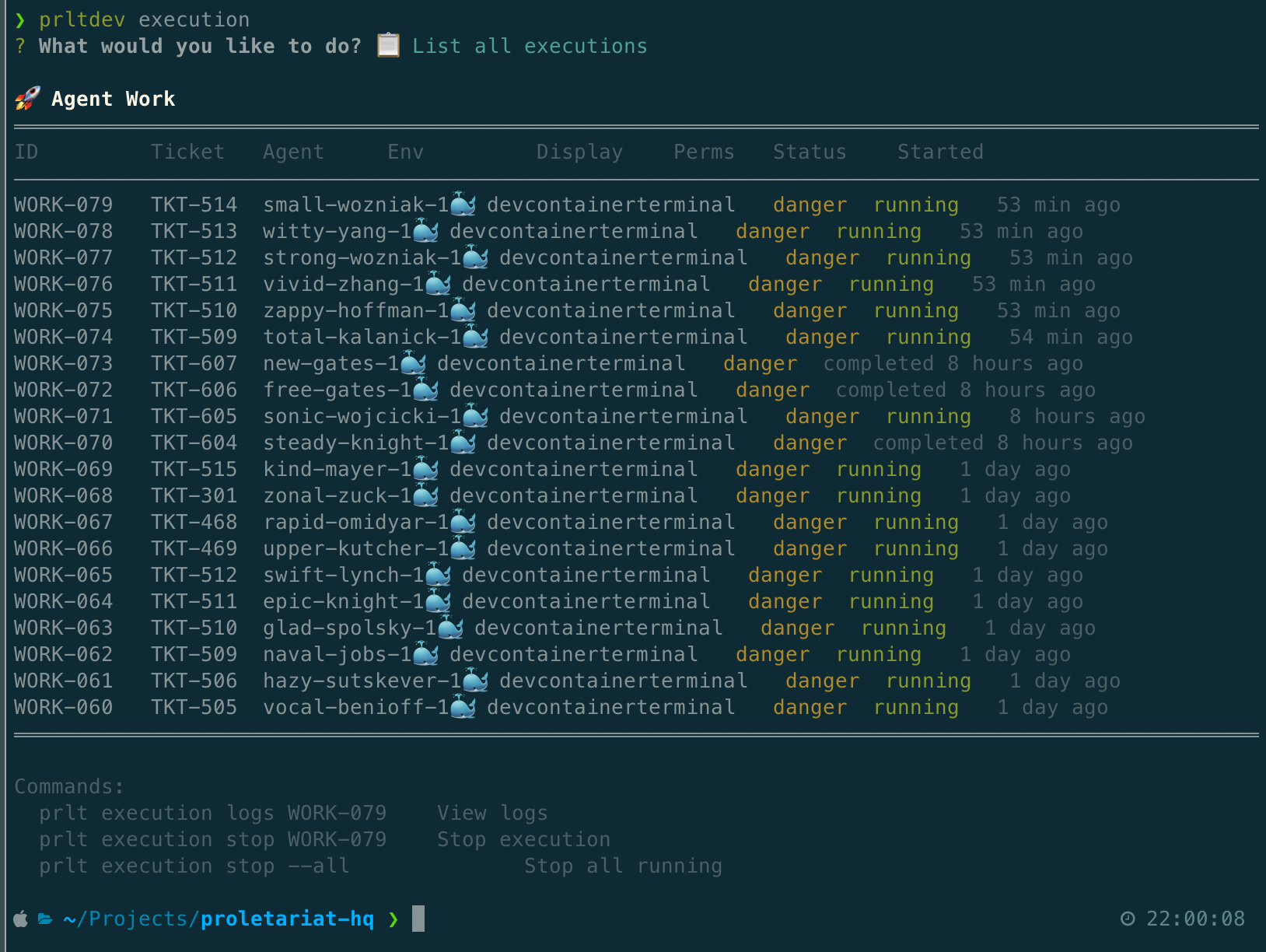Viewport: 1266px width, 952px height.
Task: Click the completed status on WORK-073 row
Action: [879, 363]
